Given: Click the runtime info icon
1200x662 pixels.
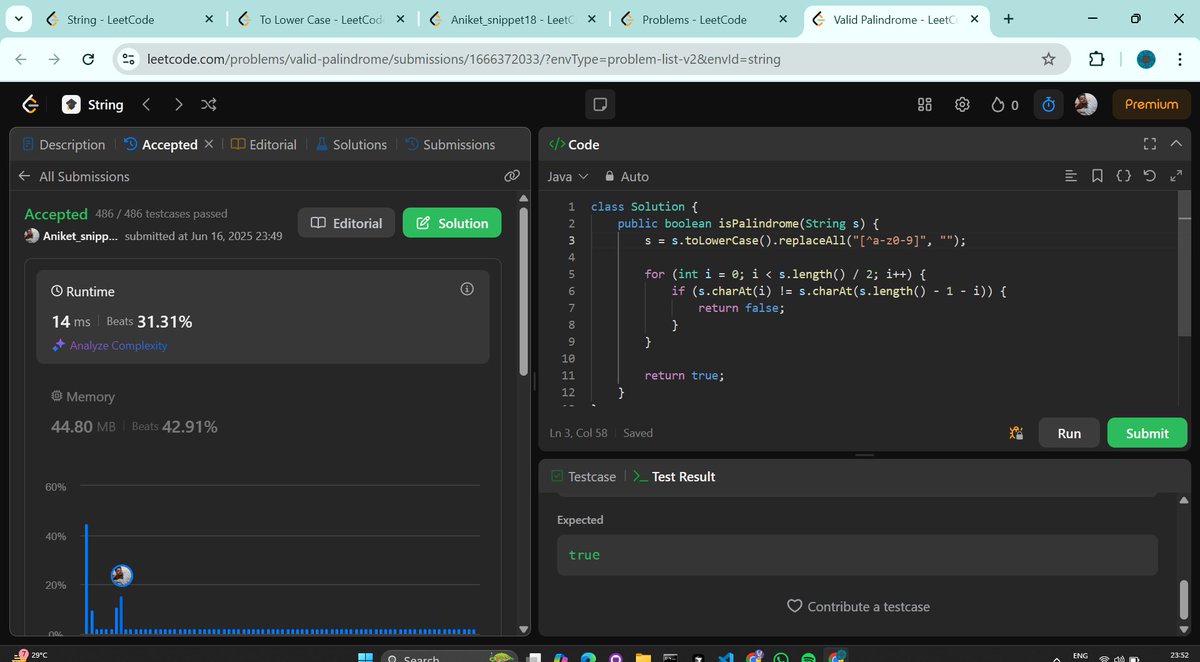Looking at the screenshot, I should pyautogui.click(x=466, y=289).
